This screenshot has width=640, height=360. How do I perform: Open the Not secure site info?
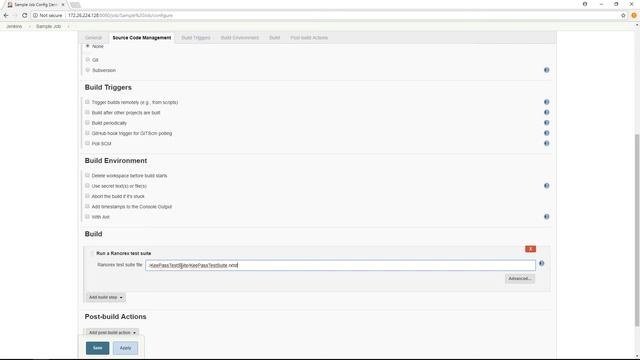click(x=47, y=15)
